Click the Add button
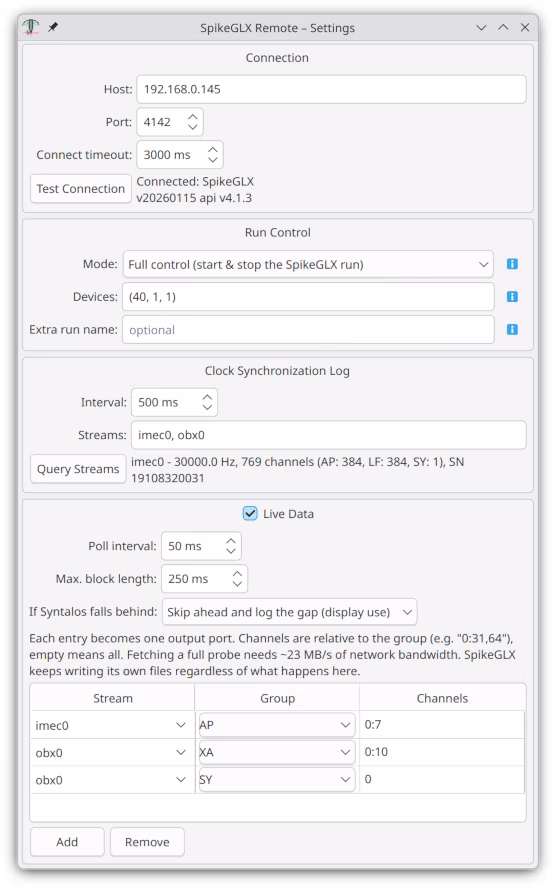Viewport: 556px width, 890px height. coord(67,842)
